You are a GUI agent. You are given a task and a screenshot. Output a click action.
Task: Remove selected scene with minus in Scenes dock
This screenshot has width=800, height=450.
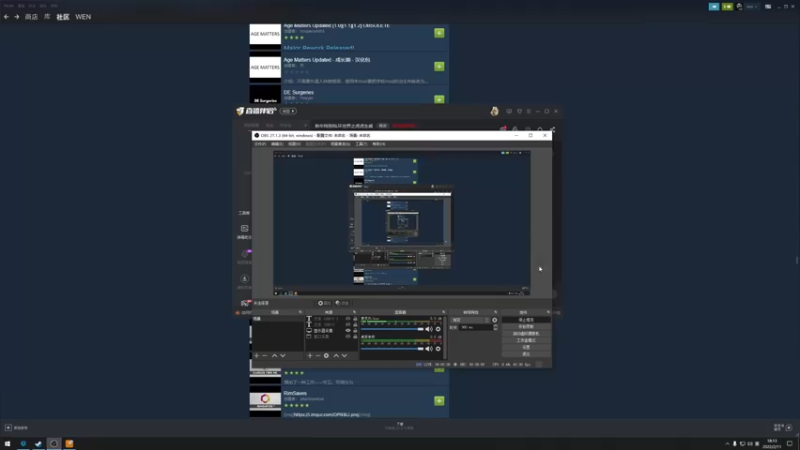(x=265, y=356)
